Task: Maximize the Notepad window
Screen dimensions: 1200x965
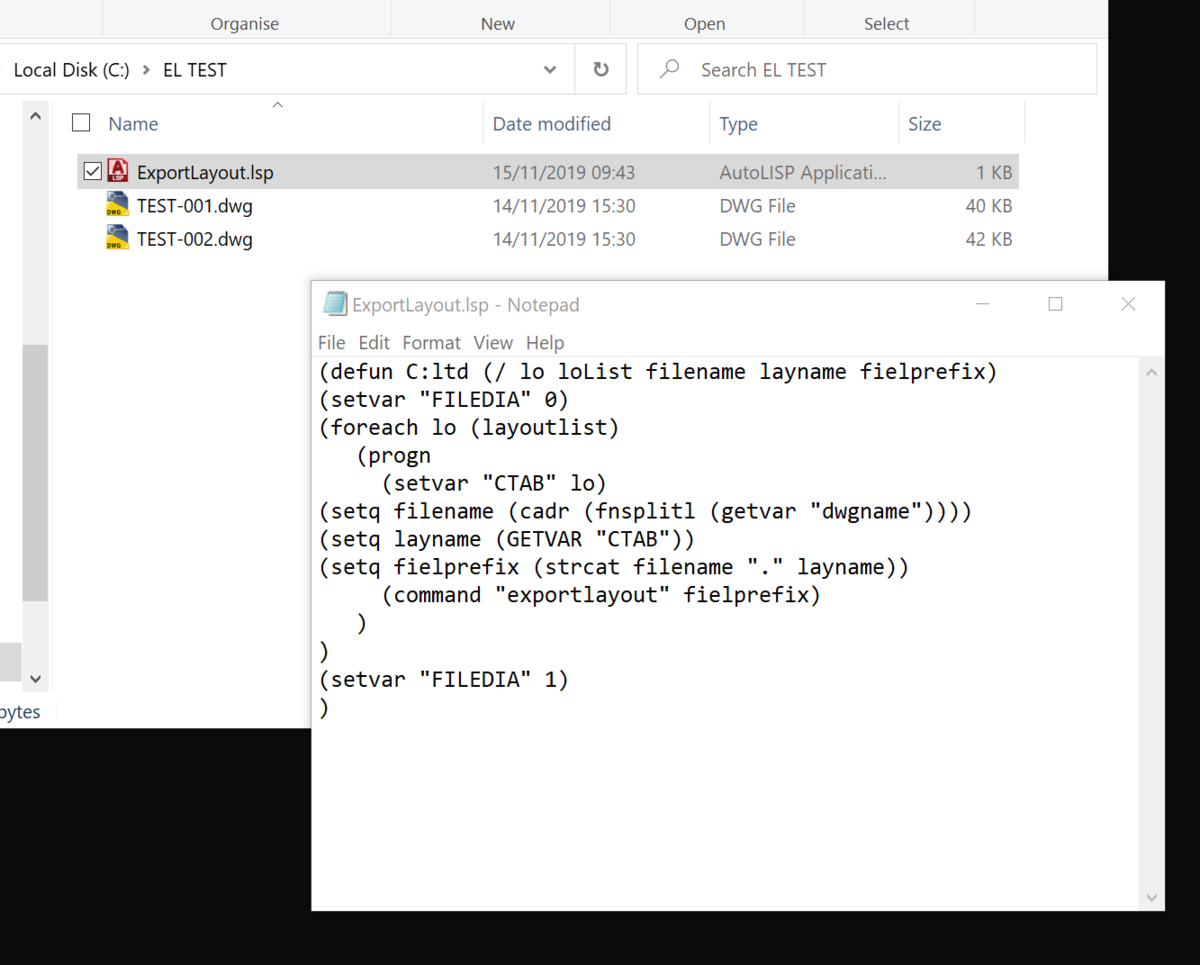Action: click(x=1055, y=304)
